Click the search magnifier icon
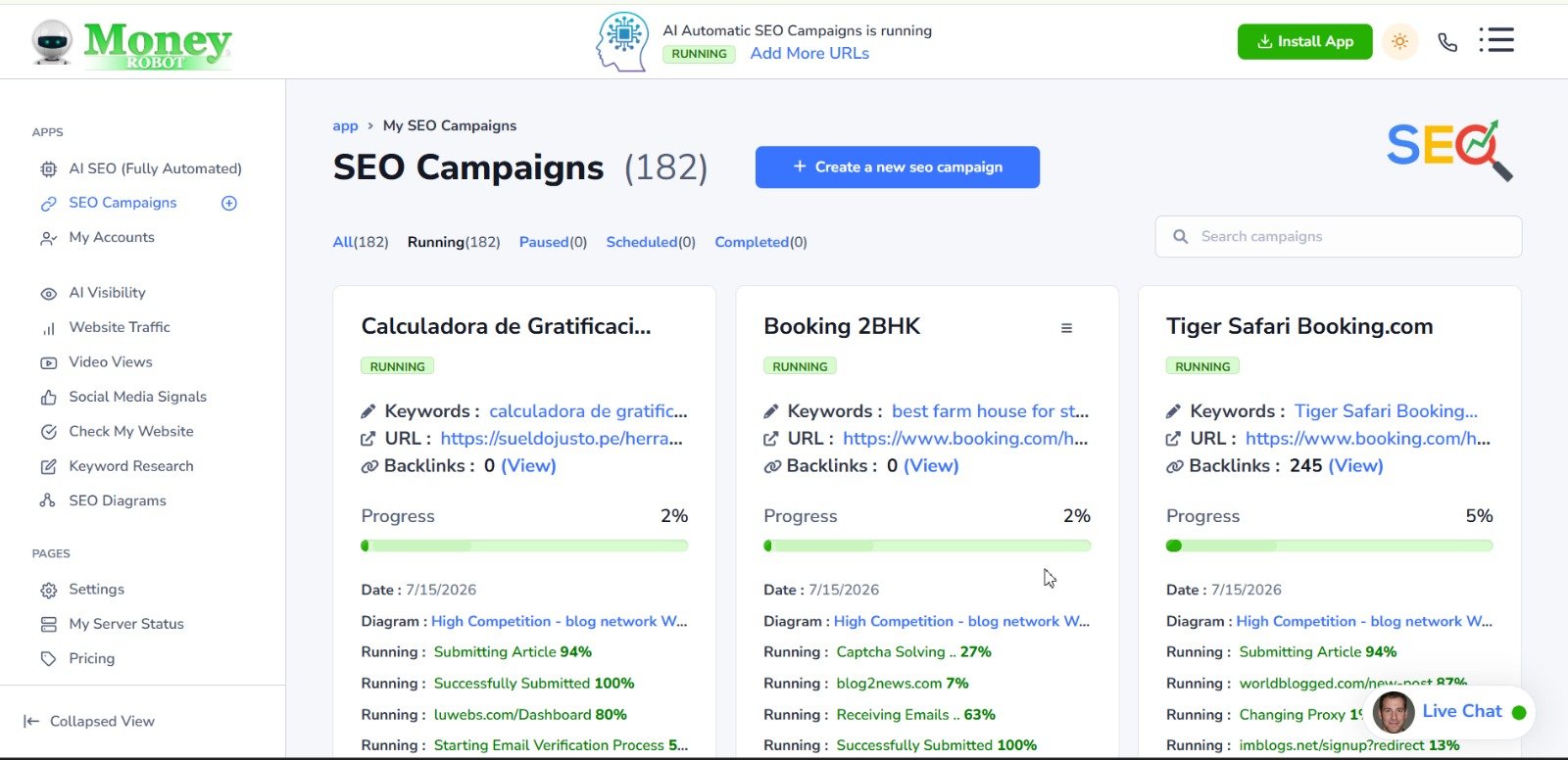 pyautogui.click(x=1180, y=237)
